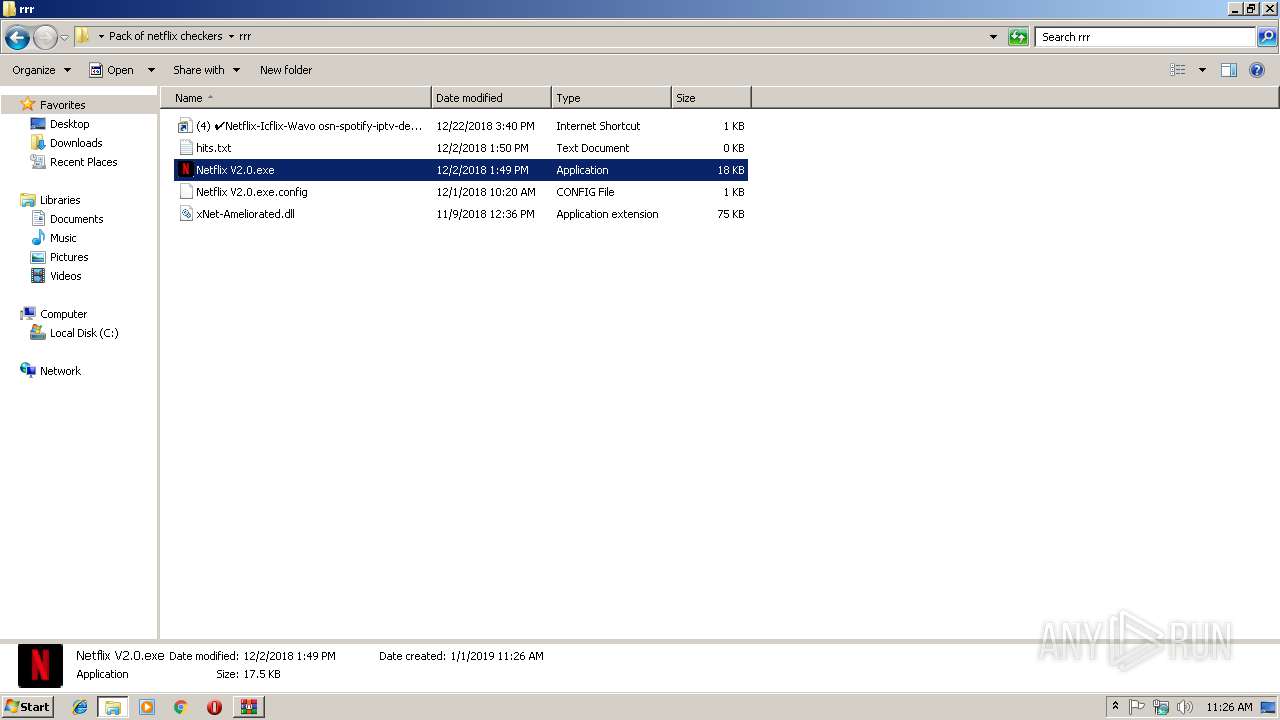Expand dropdown arrow after 'Pack of netflix checkers'

point(231,36)
